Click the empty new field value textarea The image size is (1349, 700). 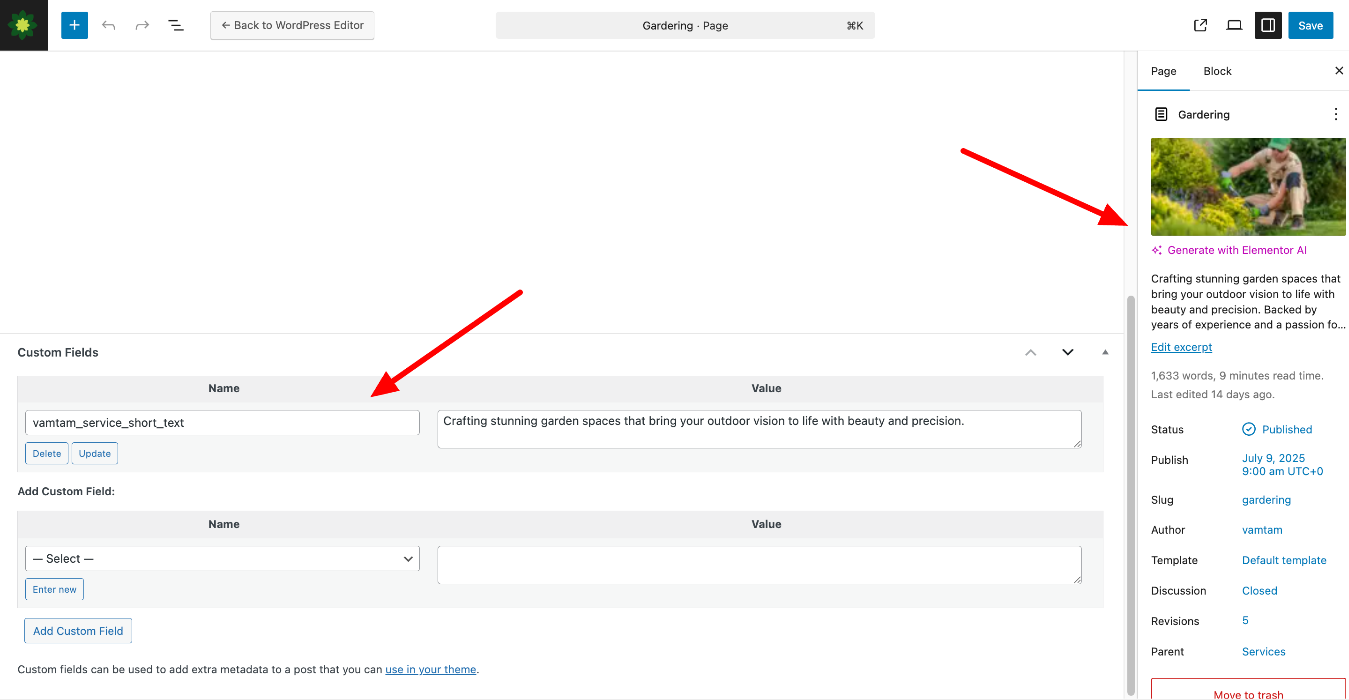tap(759, 565)
